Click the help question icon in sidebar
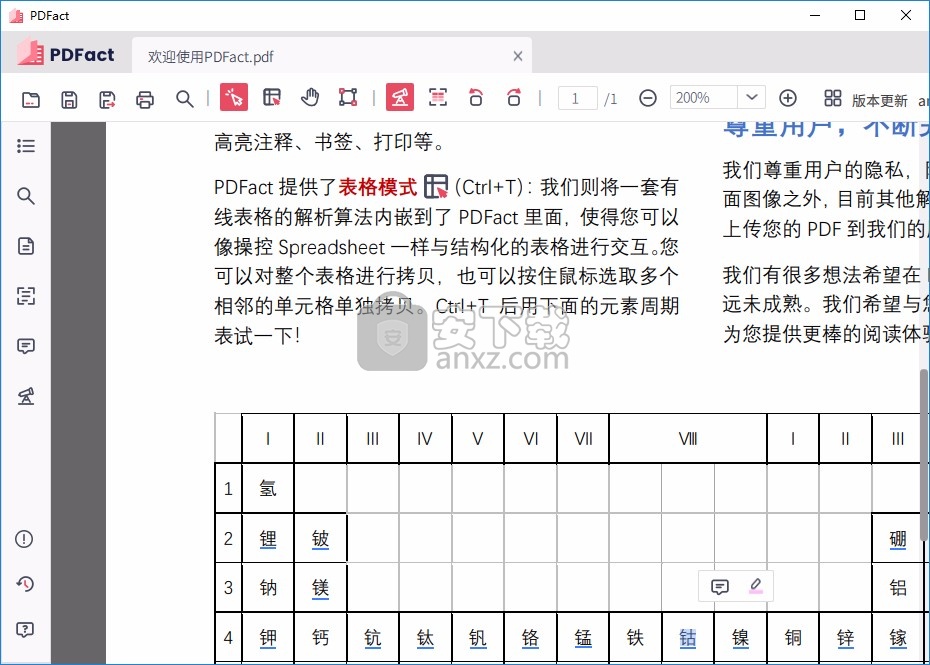The height and width of the screenshot is (665, 930). click(24, 629)
